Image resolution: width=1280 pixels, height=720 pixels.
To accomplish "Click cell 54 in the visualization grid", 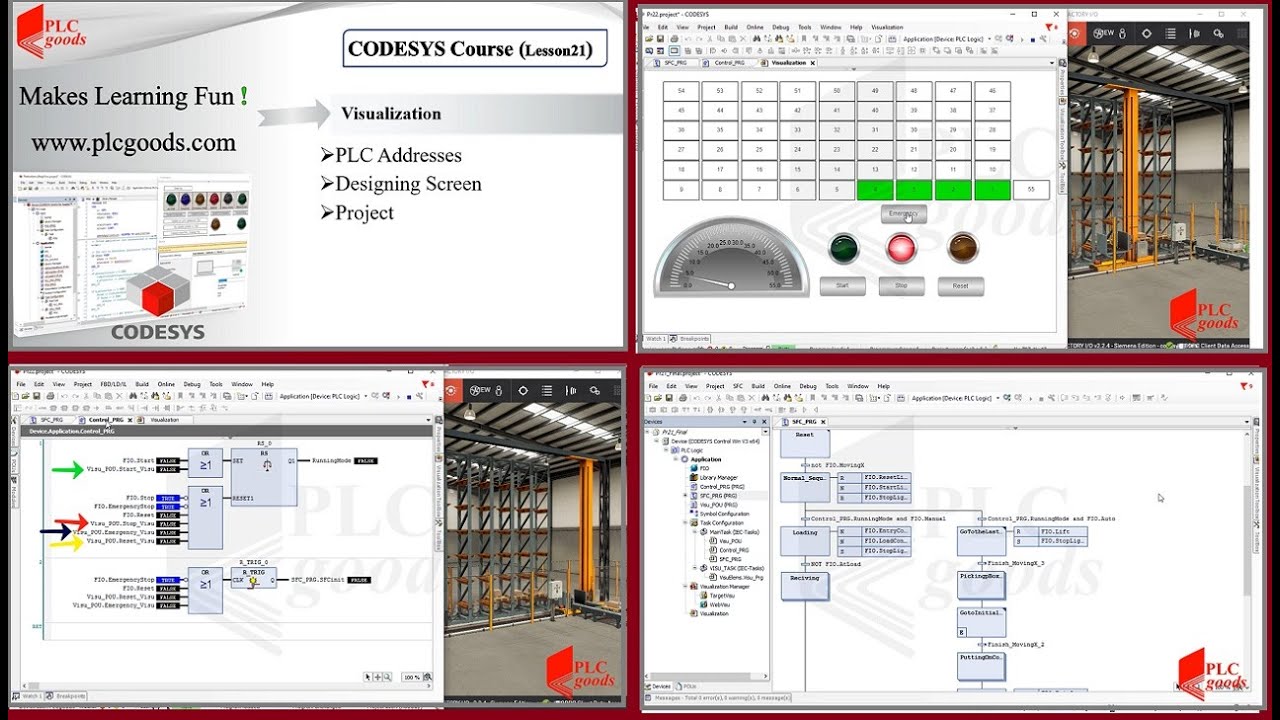I will click(x=681, y=91).
